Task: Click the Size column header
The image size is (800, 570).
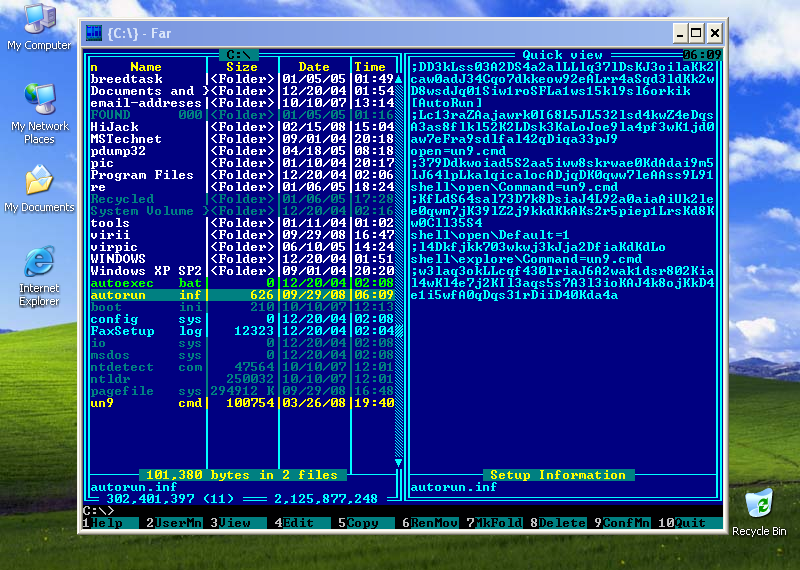Action: tap(242, 67)
